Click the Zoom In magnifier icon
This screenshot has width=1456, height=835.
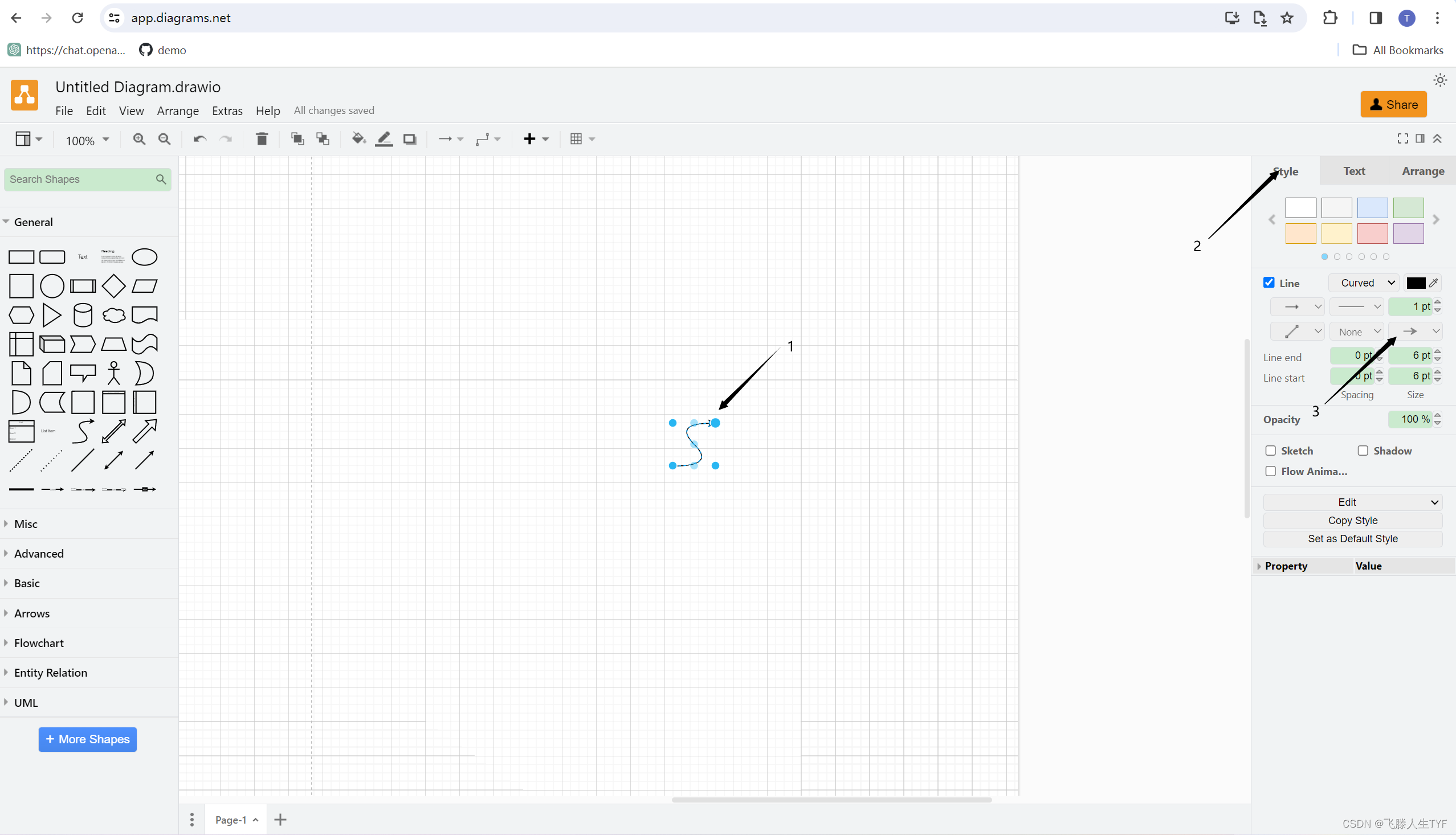(x=139, y=139)
